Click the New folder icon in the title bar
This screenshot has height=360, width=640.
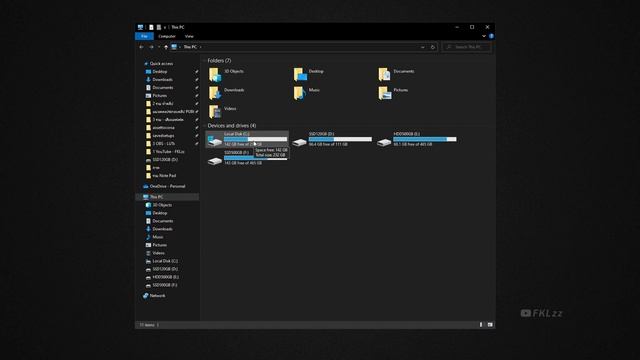coord(158,27)
